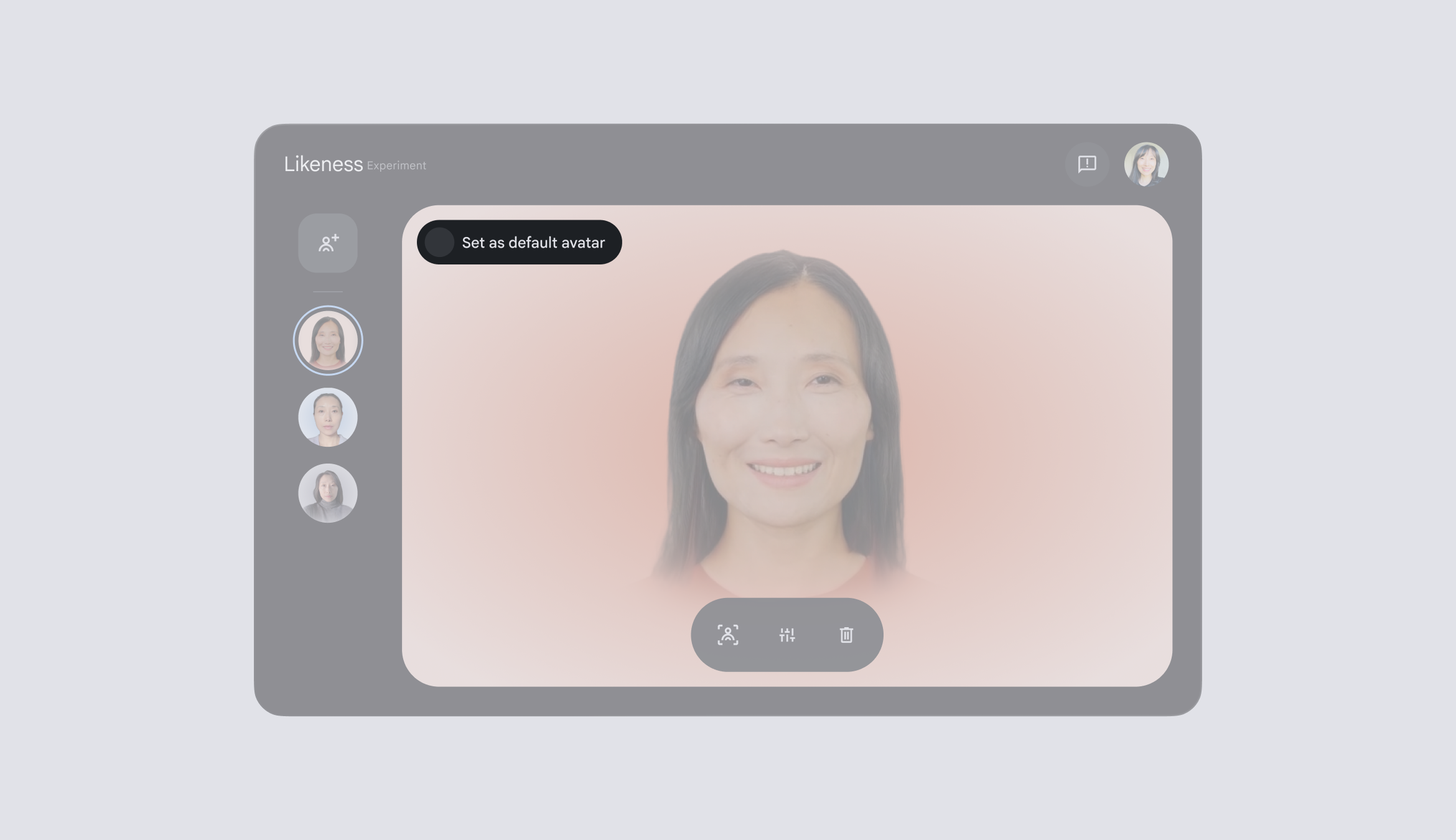1456x840 pixels.
Task: Click the sidebar divider below the add button
Action: pyautogui.click(x=328, y=291)
